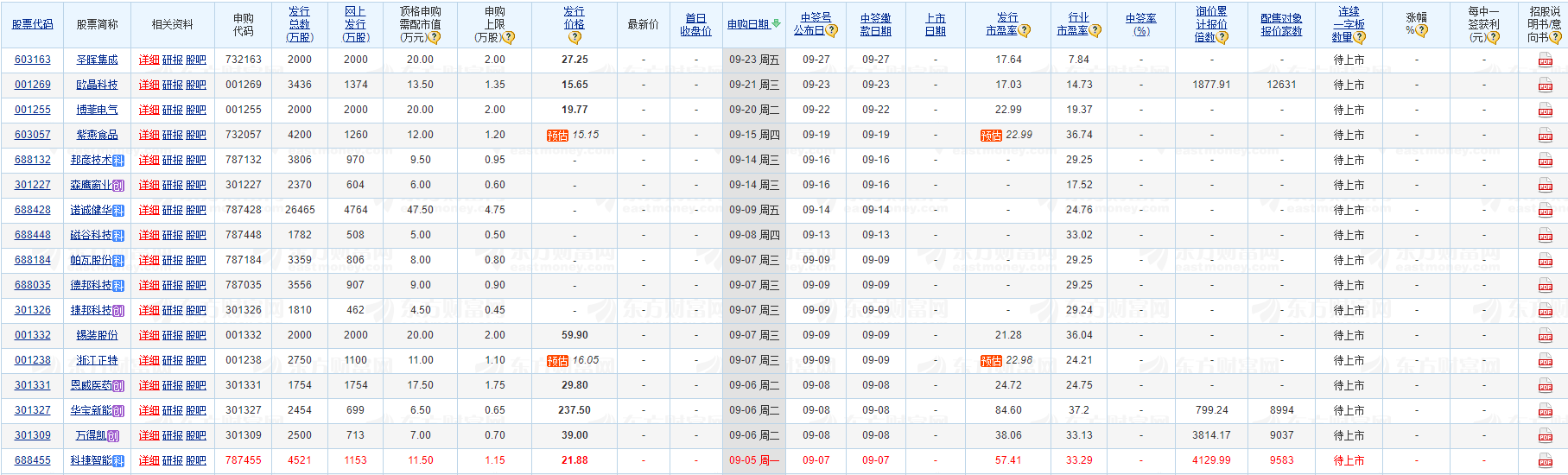Open stock name link 华宝新能
The image size is (1568, 475).
click(92, 410)
